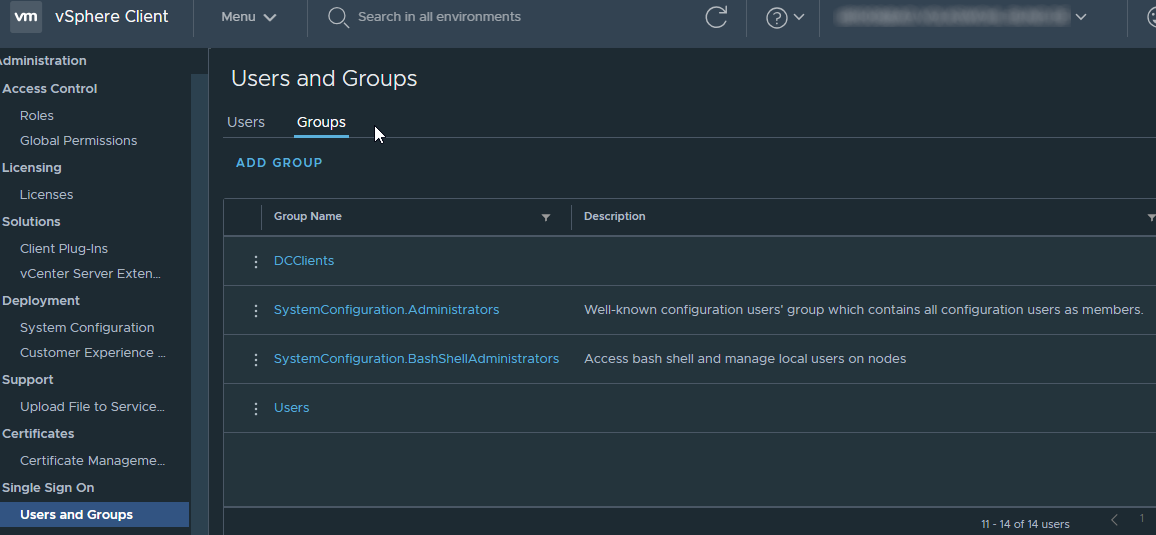Refresh the vSphere Client view
Screen dimensions: 1156x535
point(716,17)
